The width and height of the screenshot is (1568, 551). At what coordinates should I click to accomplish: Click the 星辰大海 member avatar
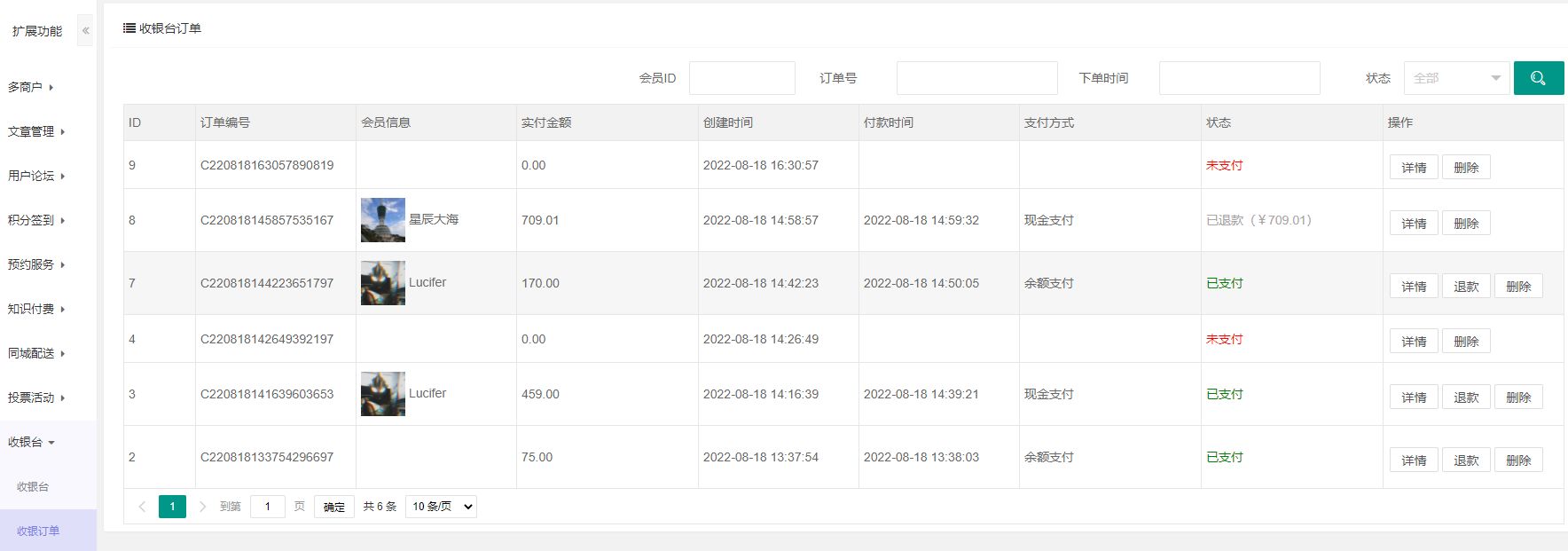click(382, 220)
